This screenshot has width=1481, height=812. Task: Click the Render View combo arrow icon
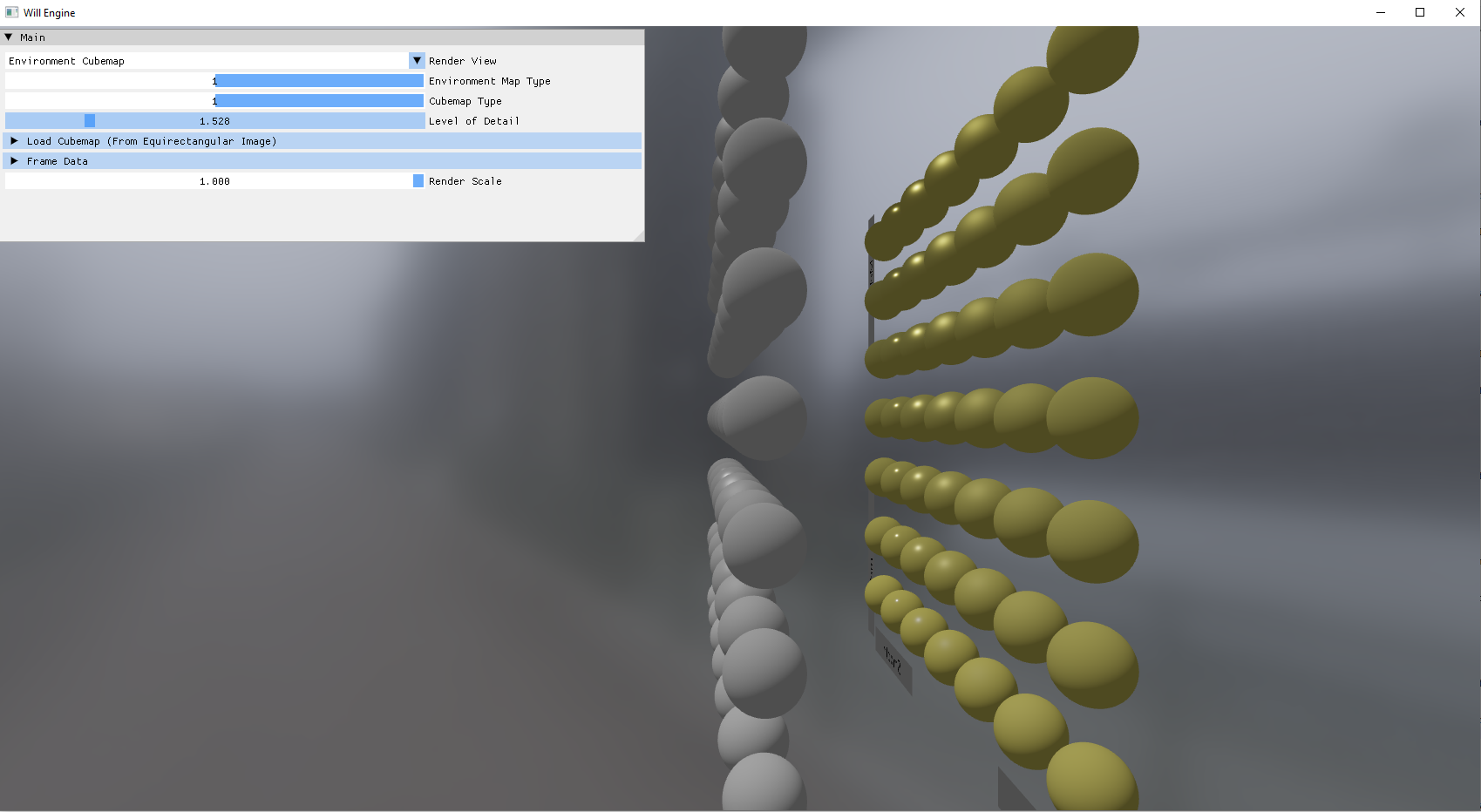click(417, 60)
